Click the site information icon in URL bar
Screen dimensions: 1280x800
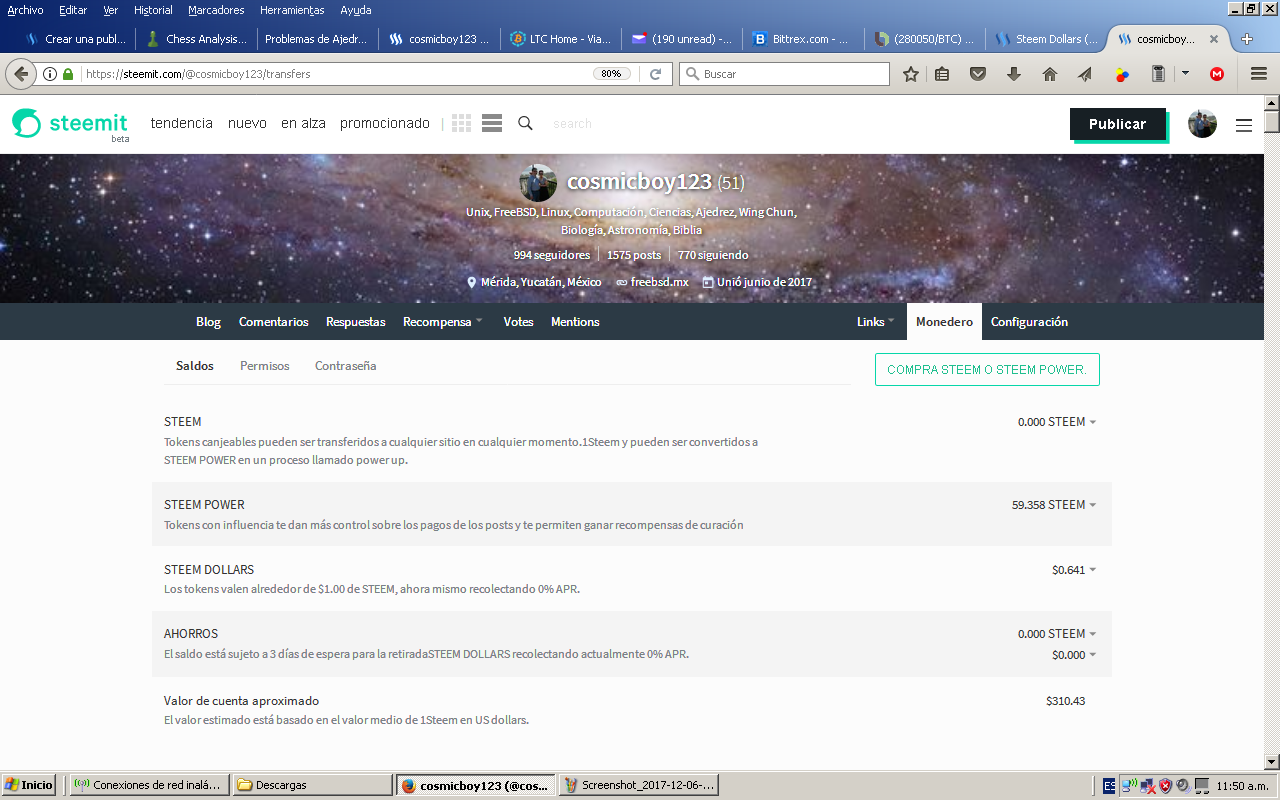coord(50,74)
